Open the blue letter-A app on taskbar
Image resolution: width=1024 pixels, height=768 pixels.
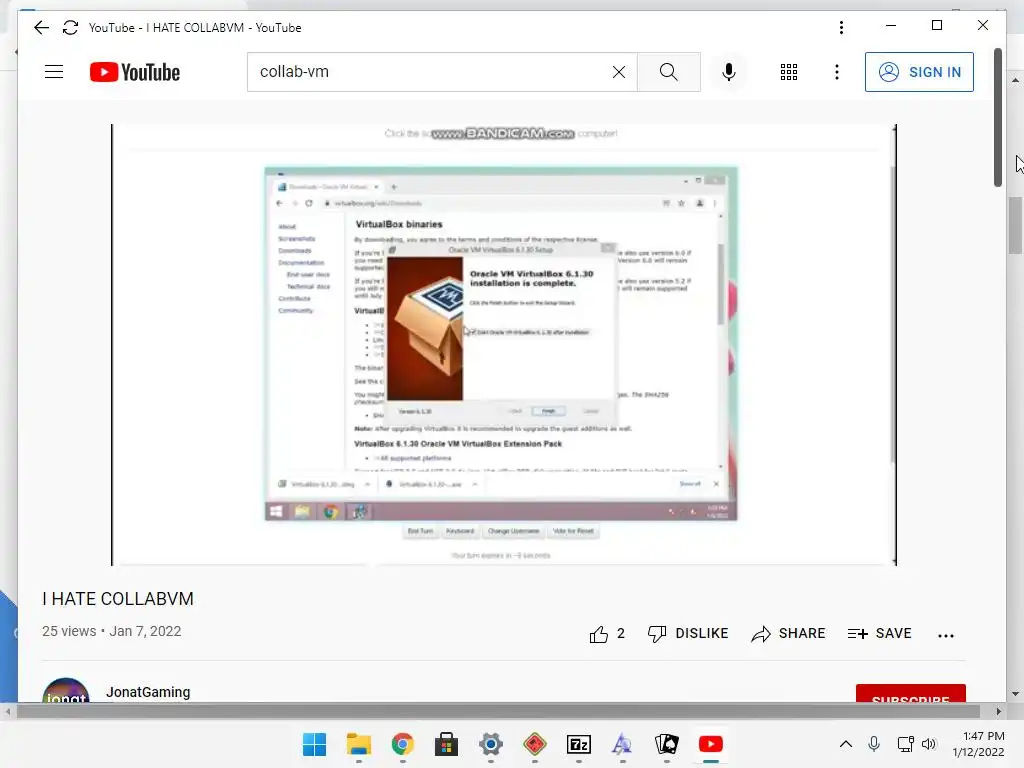(x=622, y=744)
